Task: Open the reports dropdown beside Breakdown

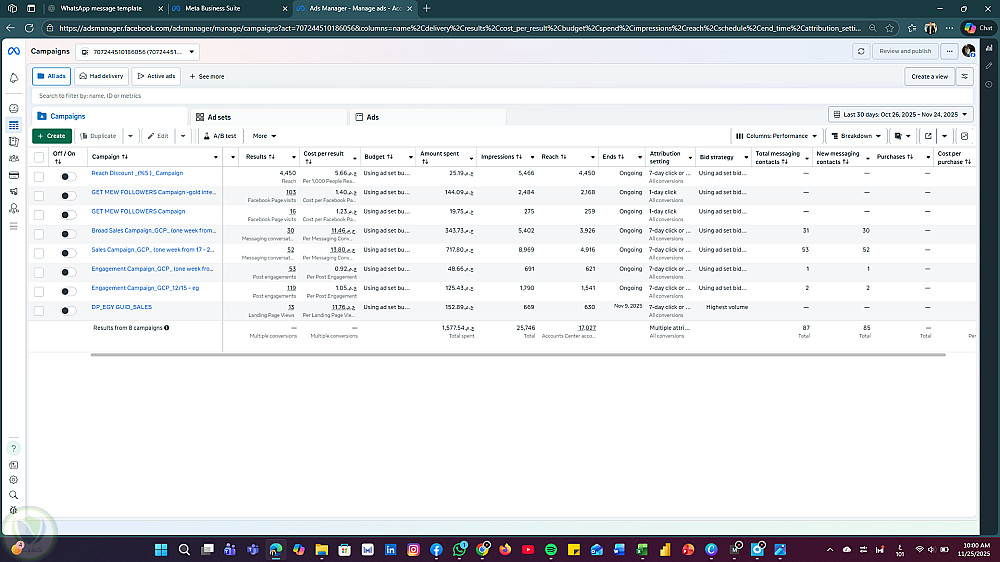Action: 902,136
